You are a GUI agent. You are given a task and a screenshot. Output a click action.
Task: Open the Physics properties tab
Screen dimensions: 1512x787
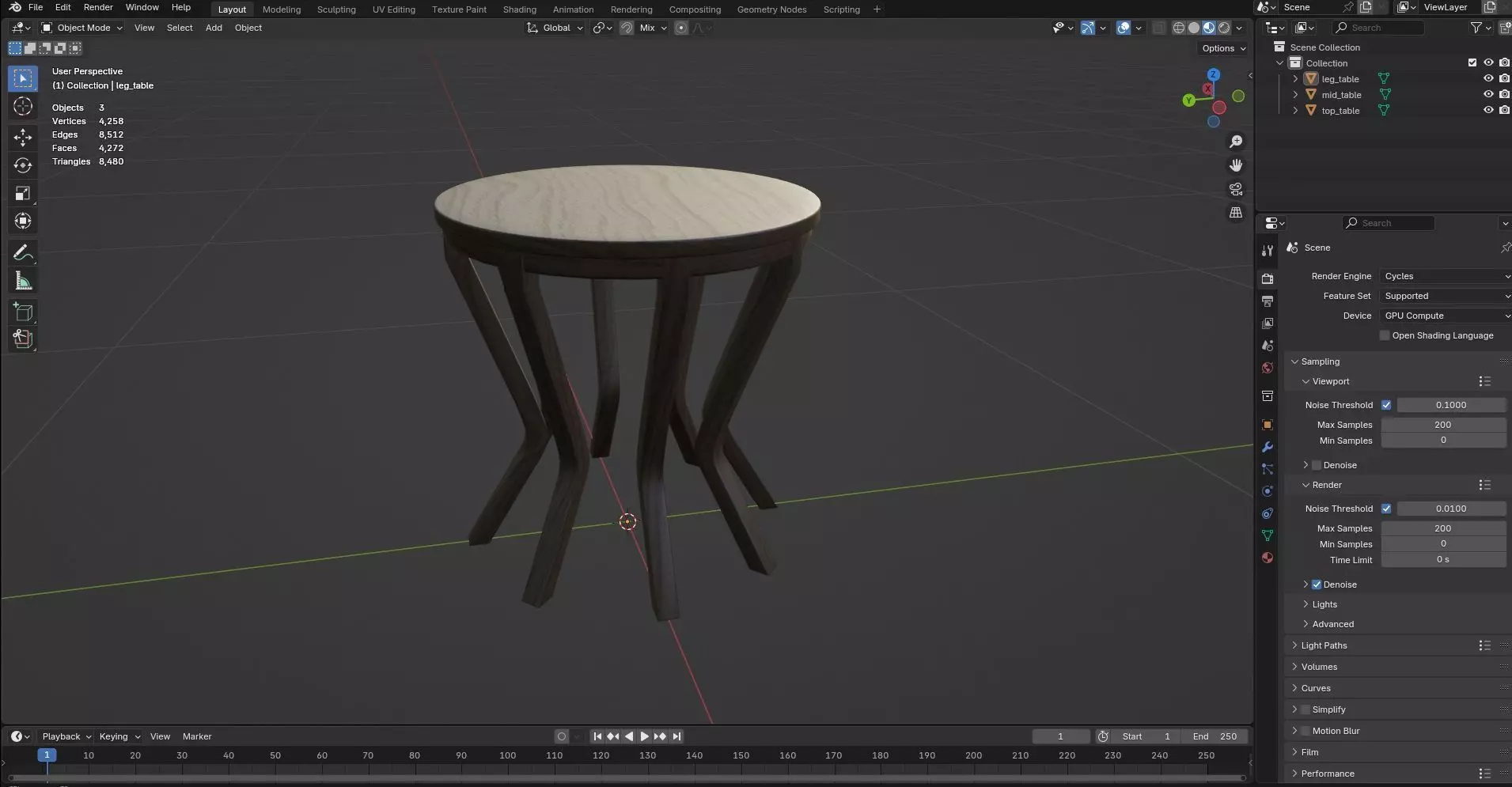[x=1268, y=491]
